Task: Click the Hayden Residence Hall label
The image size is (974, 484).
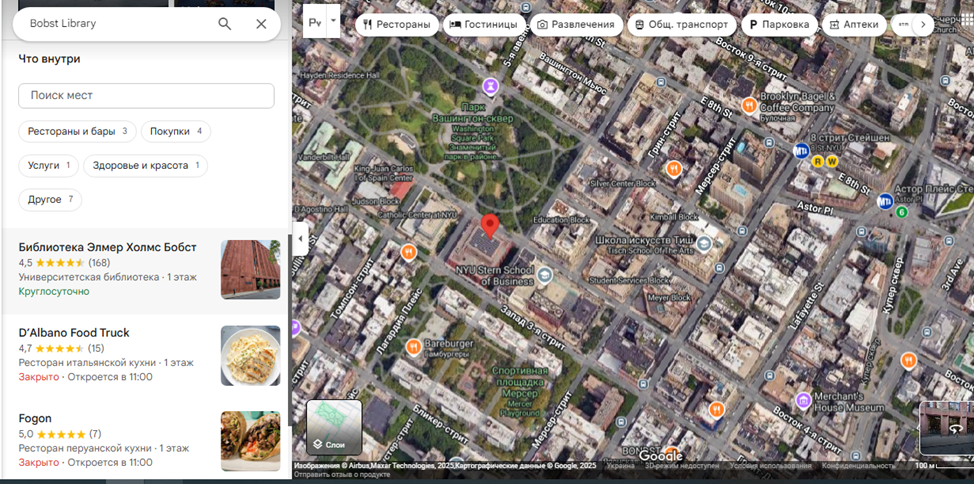Action: (339, 75)
